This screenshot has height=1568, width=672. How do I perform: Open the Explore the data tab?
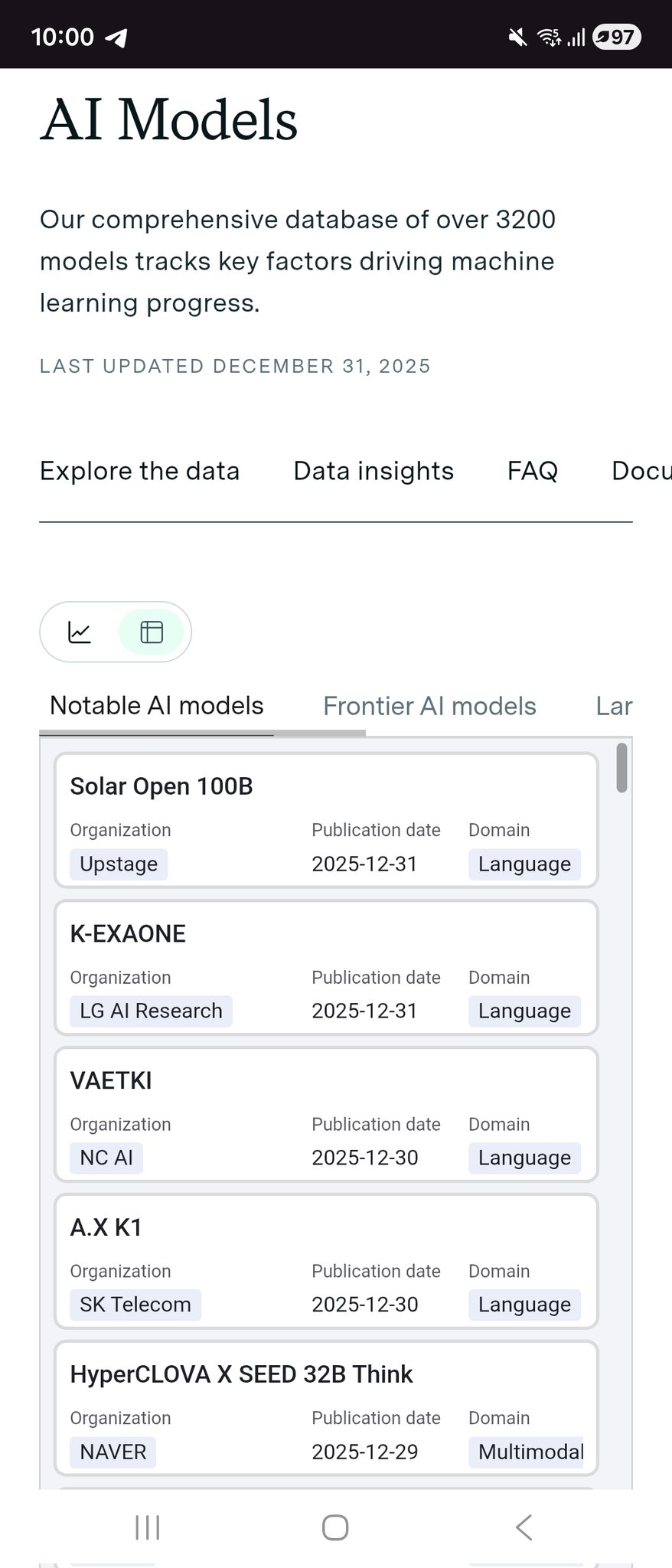[x=139, y=471]
